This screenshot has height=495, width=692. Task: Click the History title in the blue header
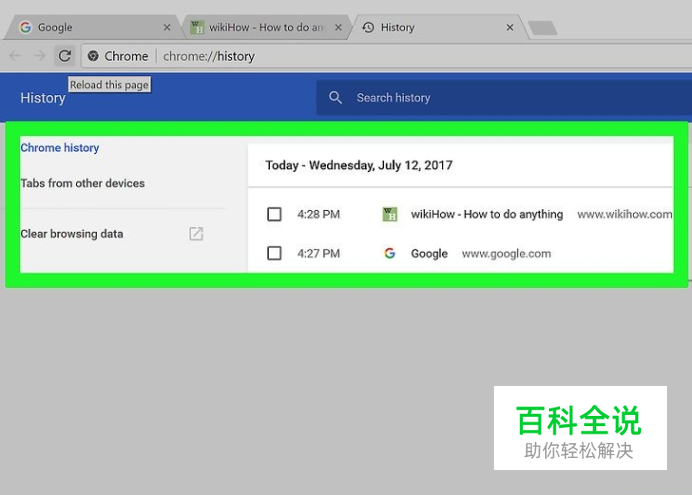(x=43, y=98)
